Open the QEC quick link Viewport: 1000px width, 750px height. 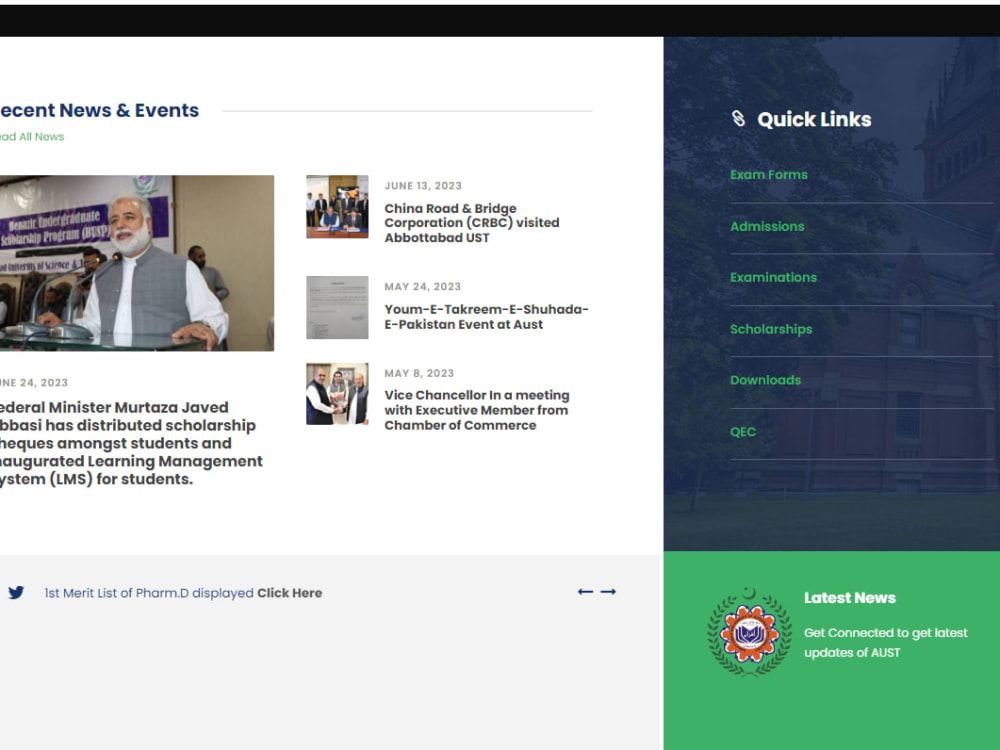(743, 432)
